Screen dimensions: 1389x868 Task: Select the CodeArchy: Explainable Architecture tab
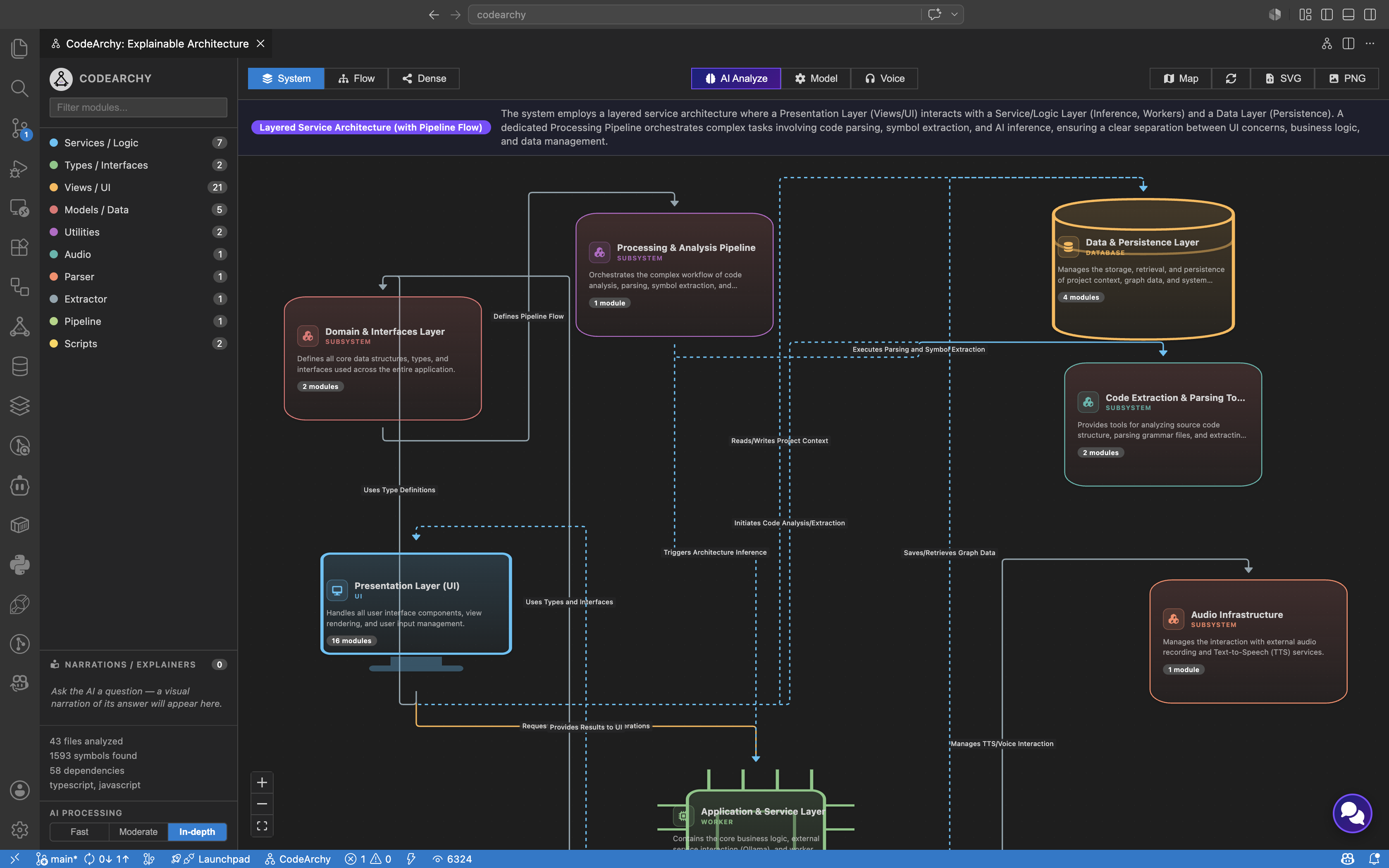157,44
